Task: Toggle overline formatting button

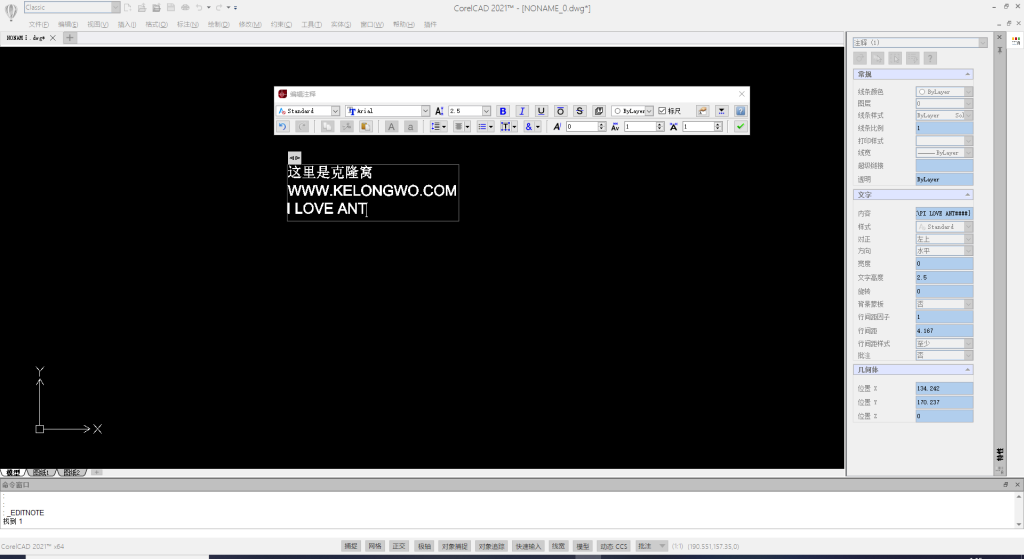Action: pos(560,111)
